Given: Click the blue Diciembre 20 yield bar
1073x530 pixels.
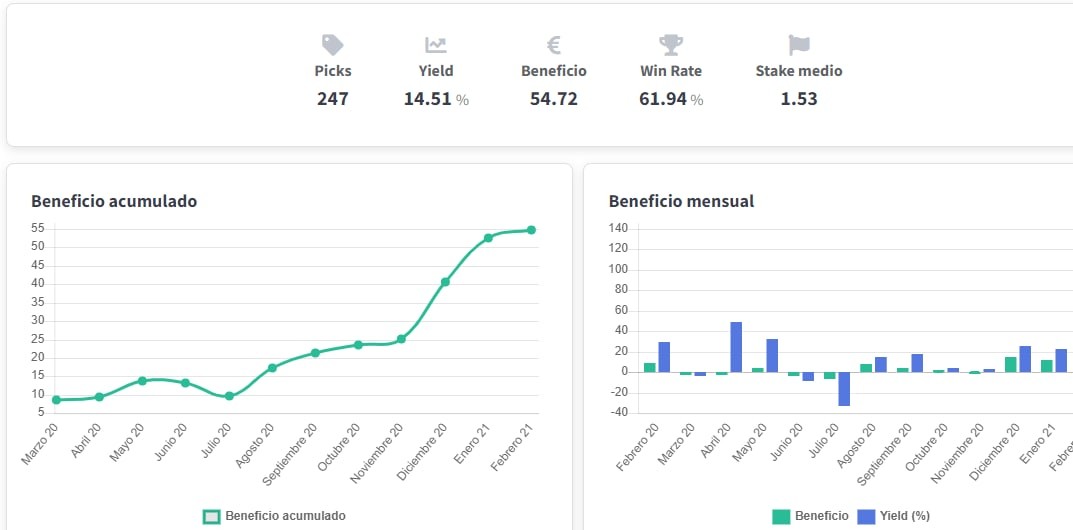Looking at the screenshot, I should pyautogui.click(x=1025, y=359).
